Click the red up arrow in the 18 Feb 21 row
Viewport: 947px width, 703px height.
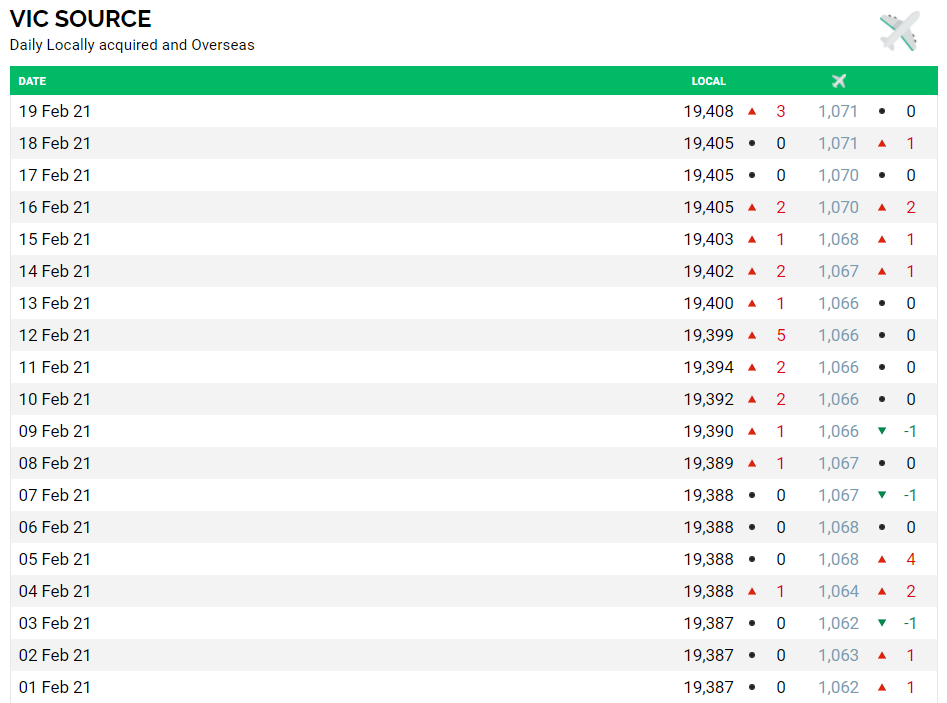[x=881, y=144]
